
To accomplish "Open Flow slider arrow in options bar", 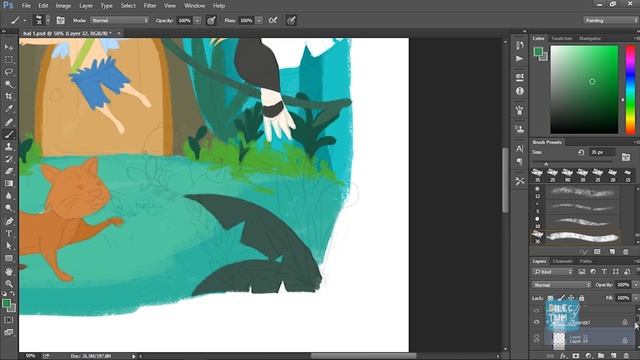I will tap(259, 20).
